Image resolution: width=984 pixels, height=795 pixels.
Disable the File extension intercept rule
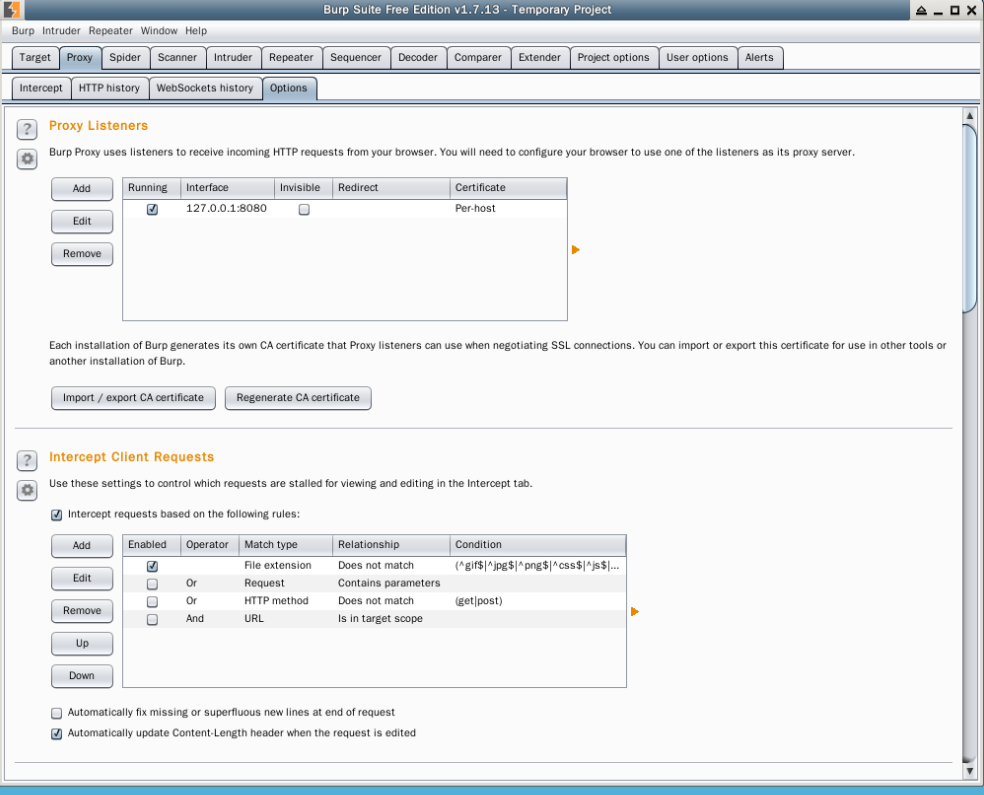[x=152, y=566]
